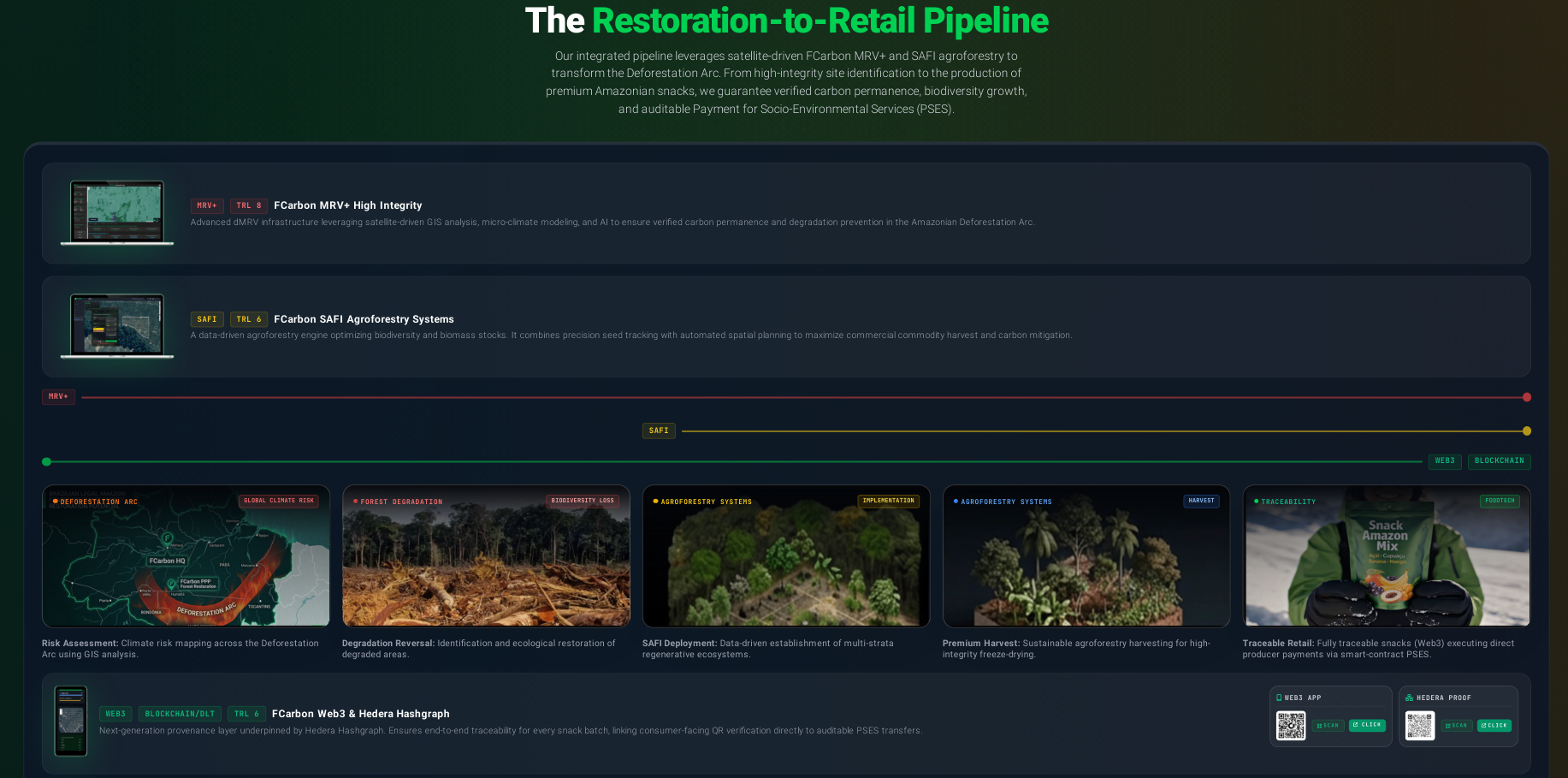This screenshot has width=1568, height=778.
Task: Open the Forest Degradation image
Action: point(486,556)
